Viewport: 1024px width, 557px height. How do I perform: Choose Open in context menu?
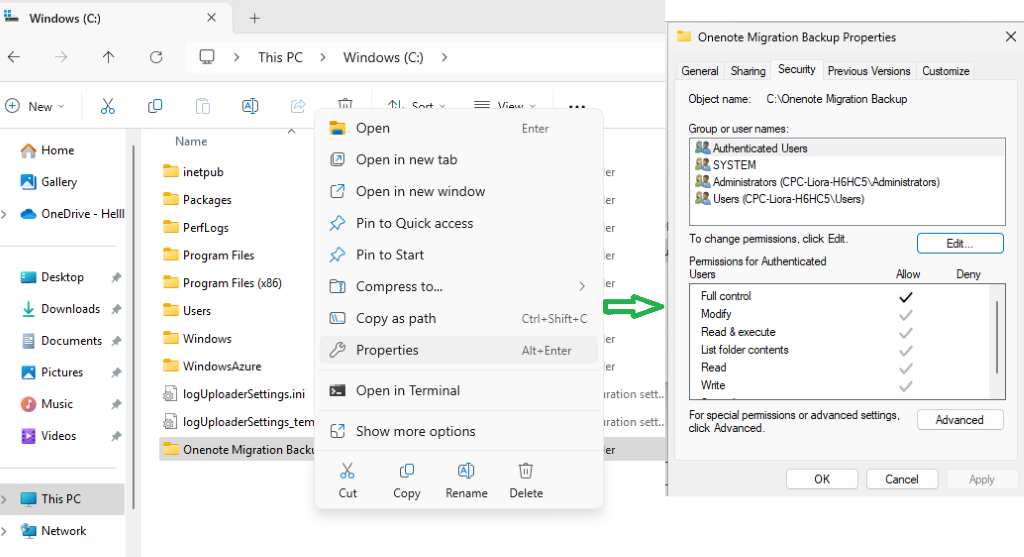click(x=458, y=128)
